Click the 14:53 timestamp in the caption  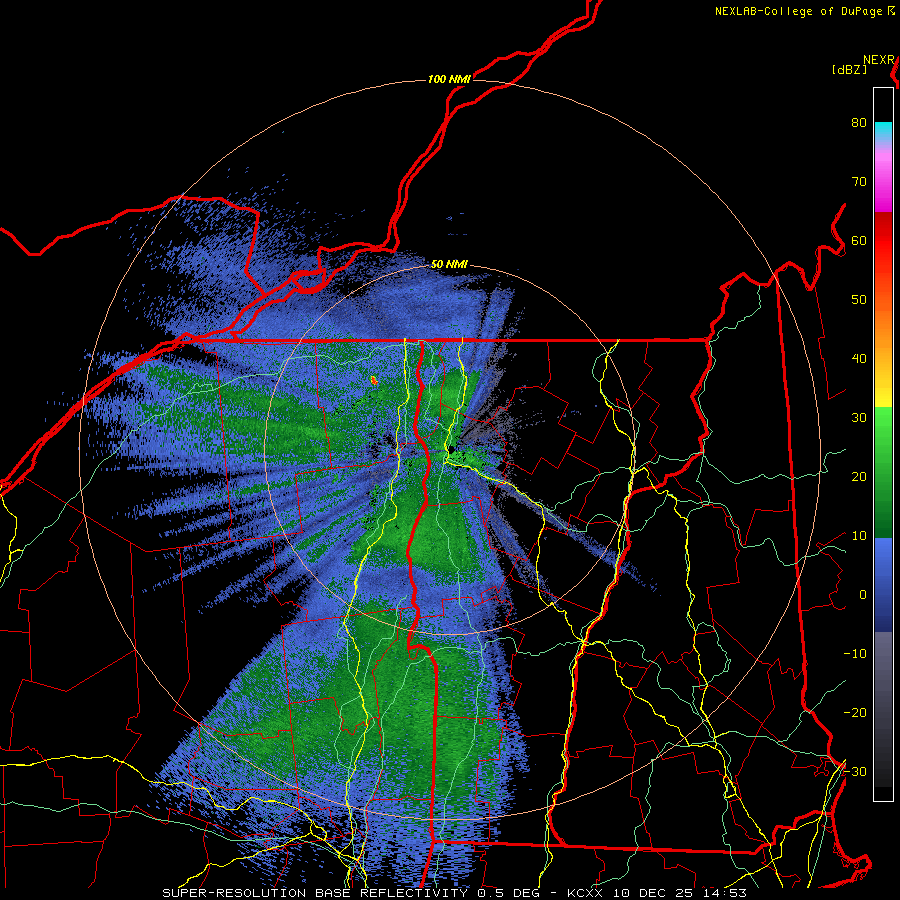[x=726, y=893]
